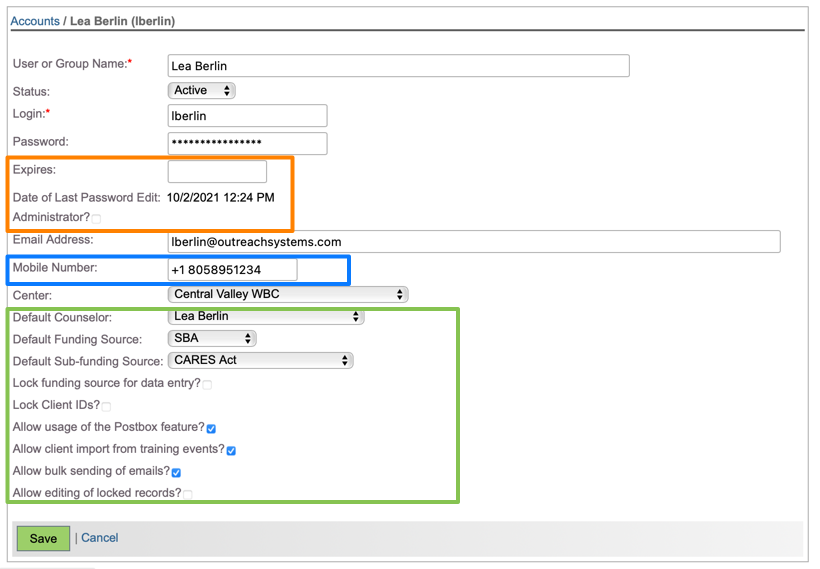Viewport: 820px width, 569px height.
Task: Click the Password field
Action: (x=247, y=143)
